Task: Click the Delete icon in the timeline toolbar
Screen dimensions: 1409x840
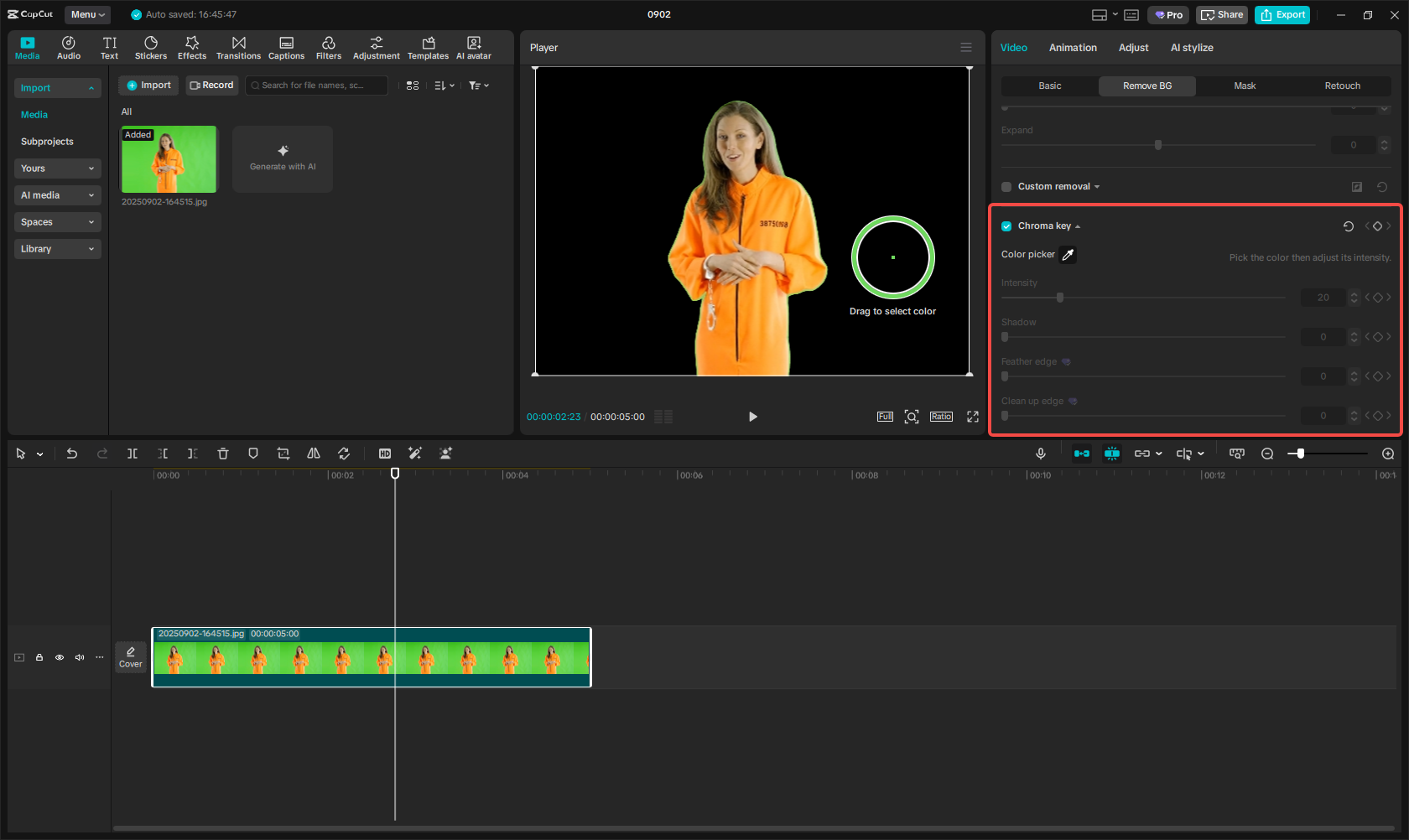Action: tap(223, 454)
